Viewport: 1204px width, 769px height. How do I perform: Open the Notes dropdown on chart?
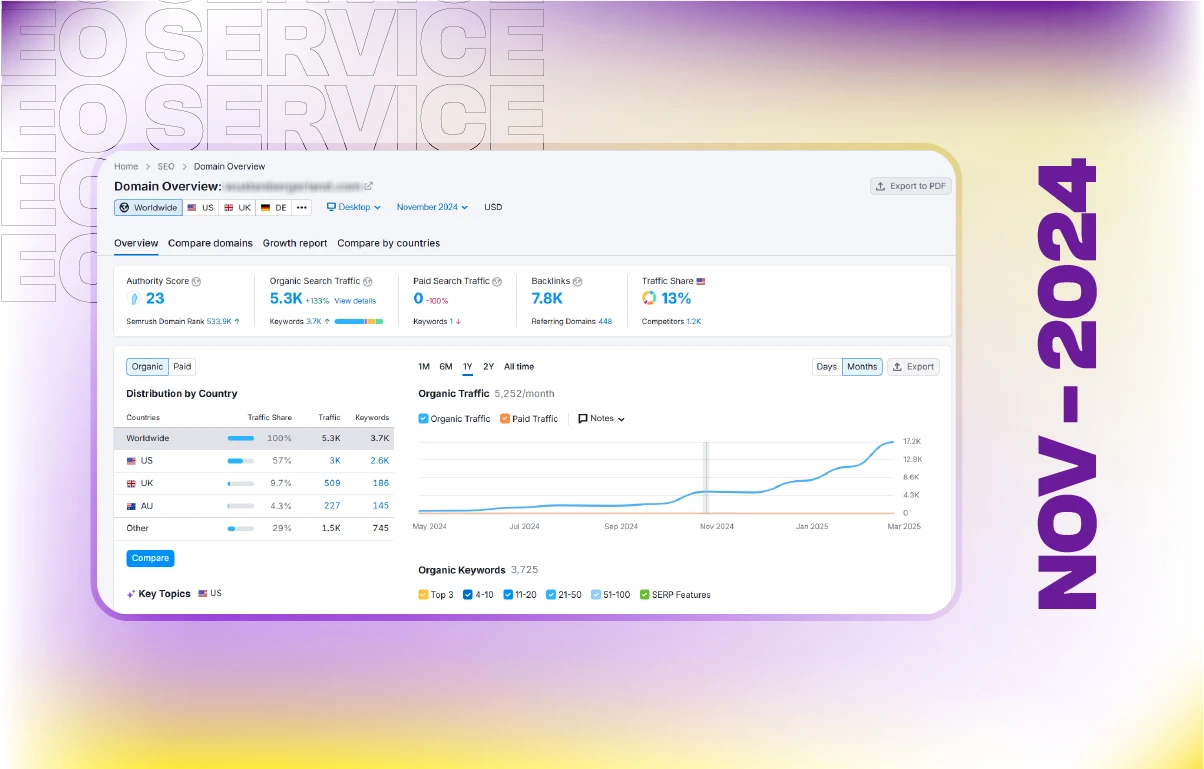602,419
